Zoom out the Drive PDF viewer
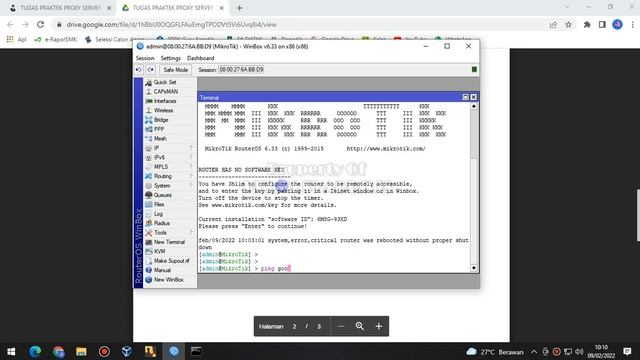 [x=341, y=326]
